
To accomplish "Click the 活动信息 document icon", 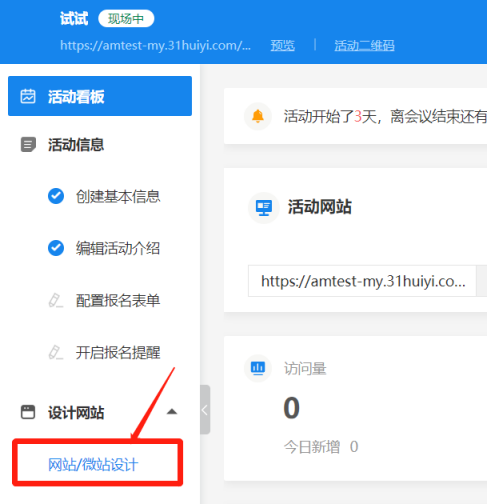I will point(28,145).
